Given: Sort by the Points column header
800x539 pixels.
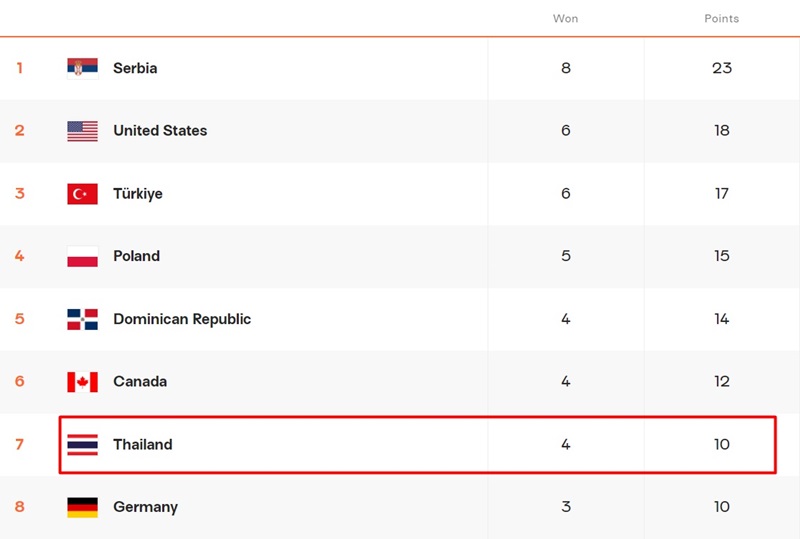Looking at the screenshot, I should pyautogui.click(x=721, y=19).
